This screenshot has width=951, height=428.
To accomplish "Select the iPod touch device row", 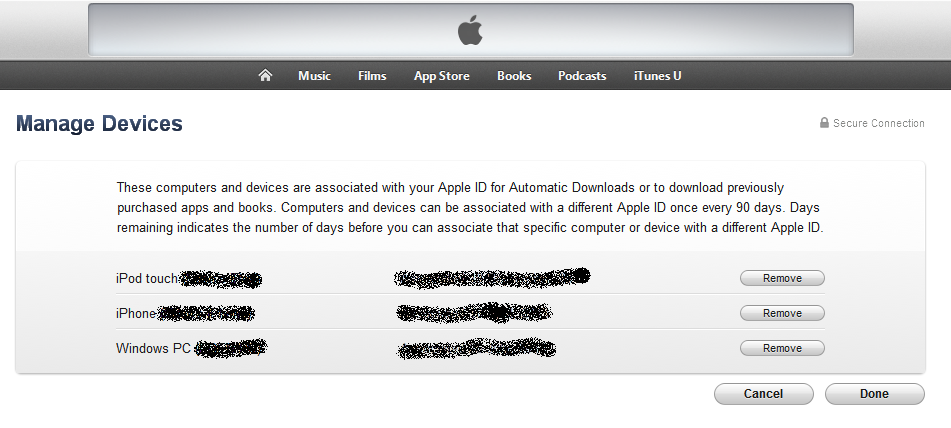I will point(470,278).
